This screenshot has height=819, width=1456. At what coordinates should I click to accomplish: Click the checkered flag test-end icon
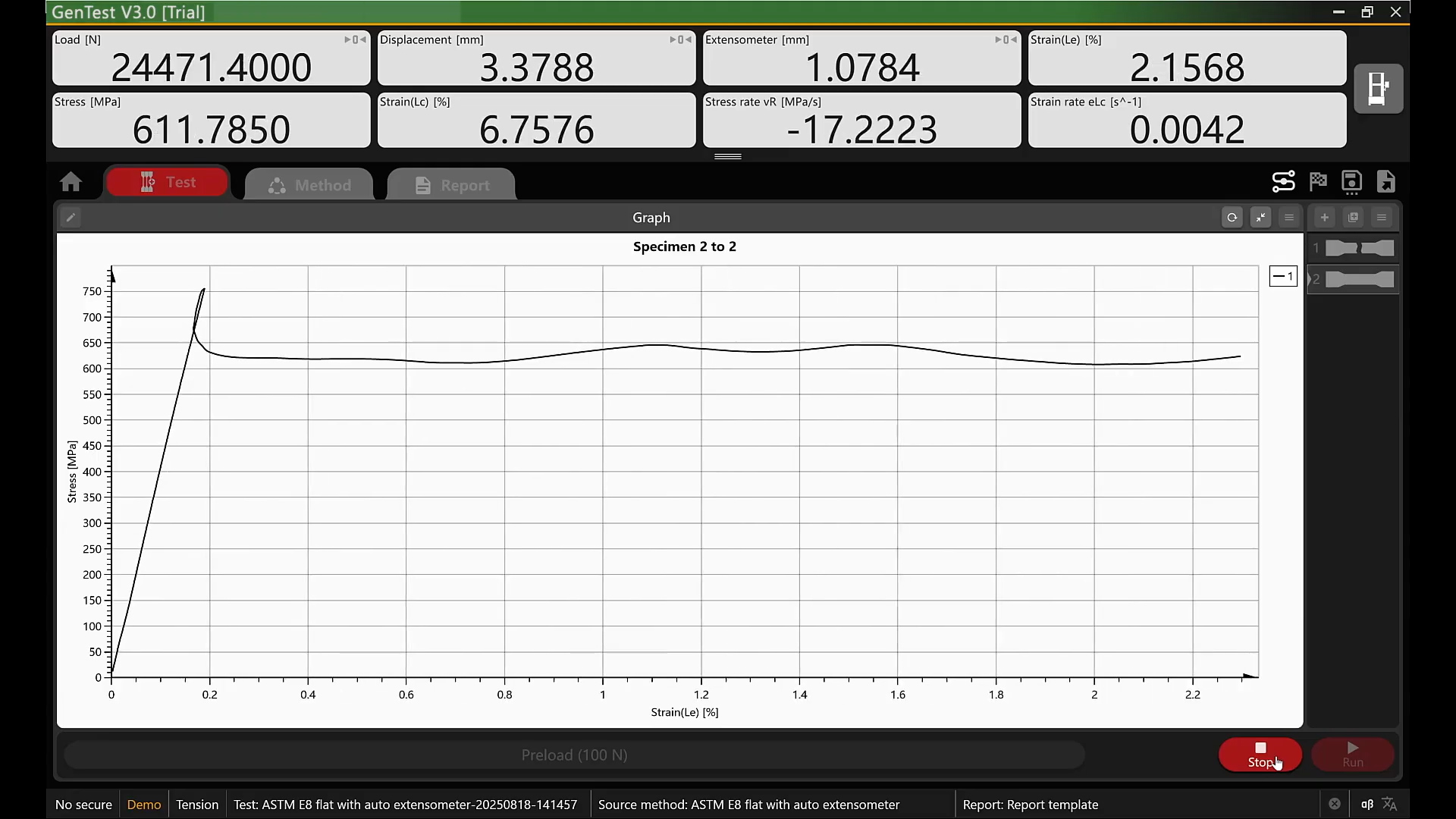(1318, 181)
